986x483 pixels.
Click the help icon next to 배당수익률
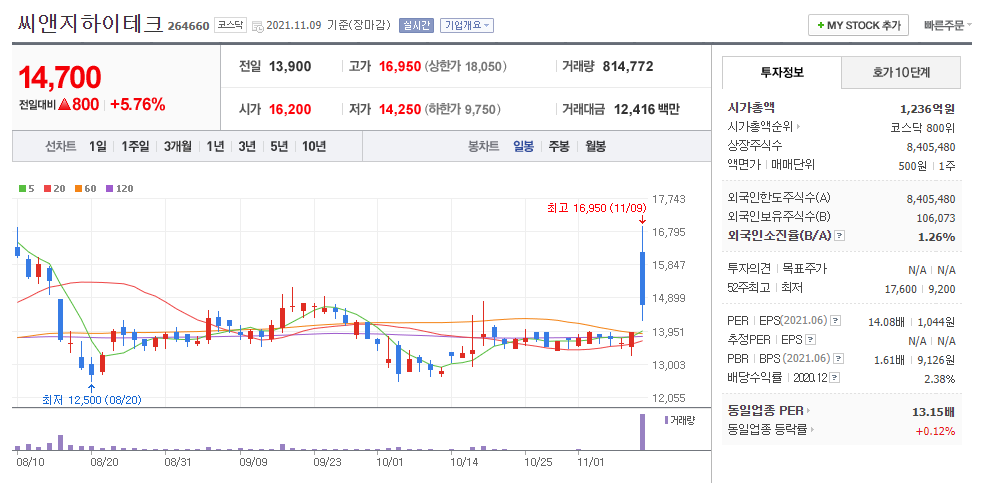[x=834, y=377]
